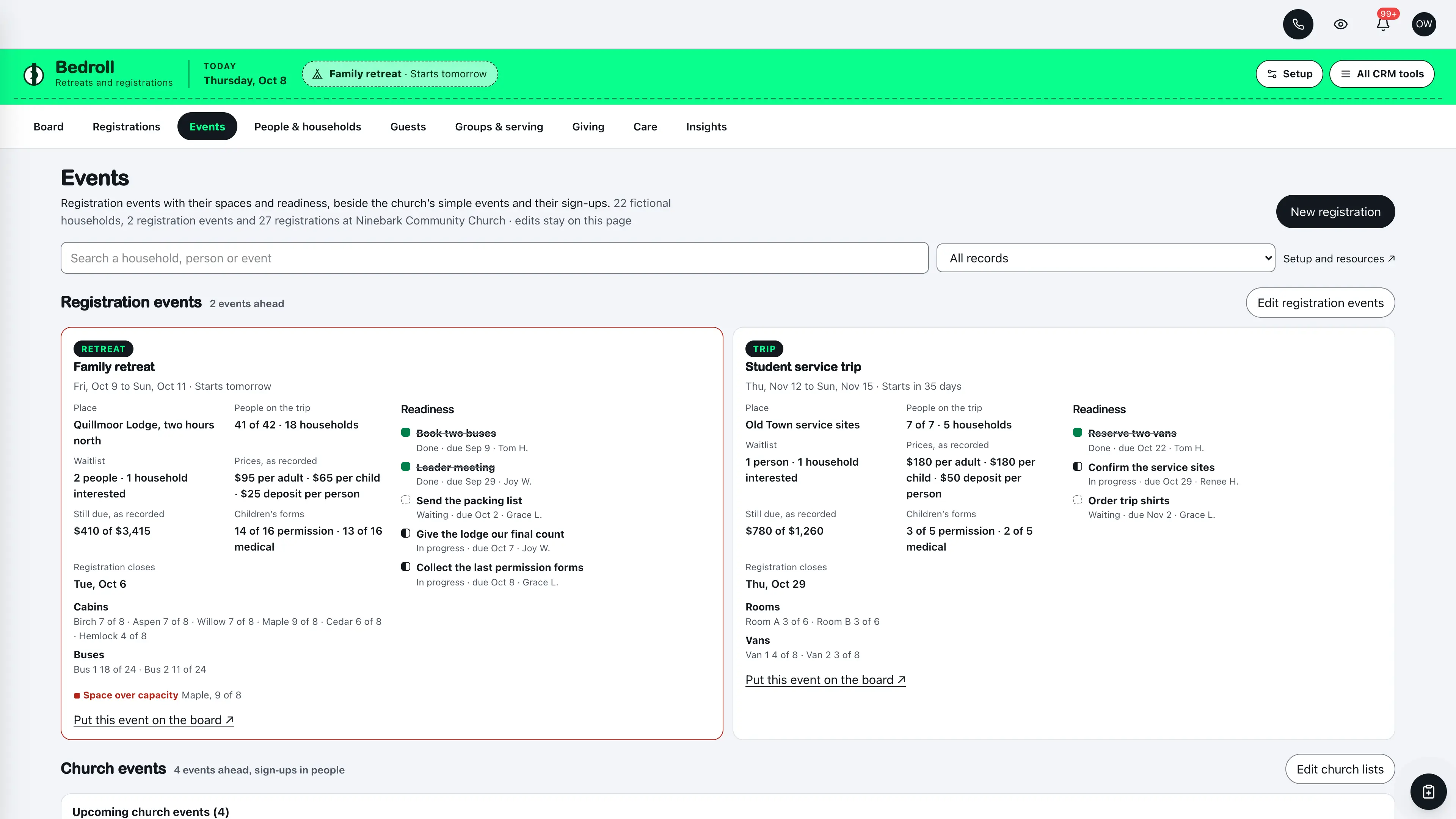Open the Setup and resources link
The height and width of the screenshot is (819, 1456).
(x=1339, y=259)
